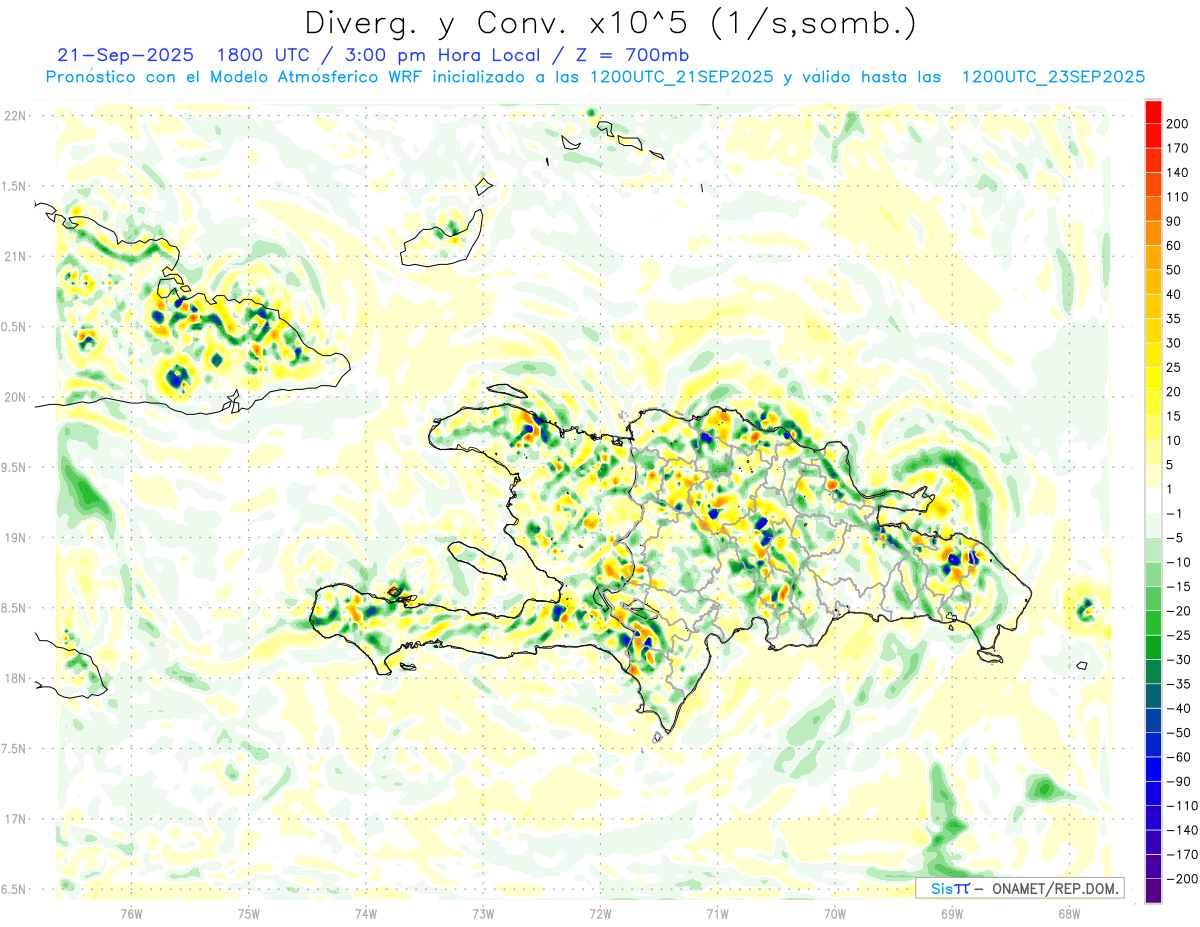The image size is (1200, 927).
Task: Click the '-200' color scale value
Action: tap(1181, 879)
